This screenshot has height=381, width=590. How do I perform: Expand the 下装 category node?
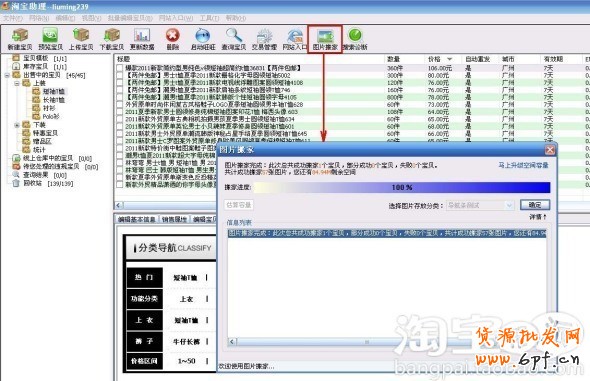(17, 125)
